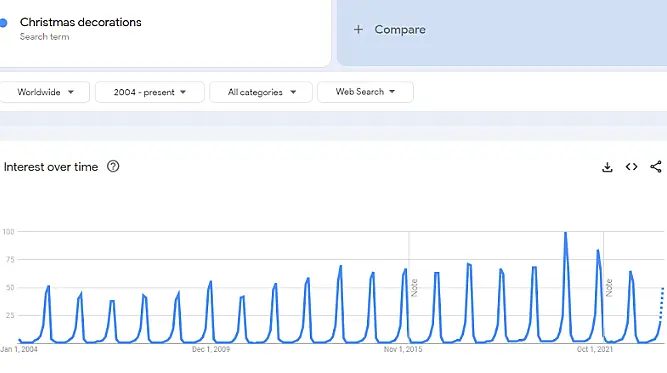Viewport: 667px width, 373px height.
Task: Open the Worldwide region dropdown
Action: [44, 92]
